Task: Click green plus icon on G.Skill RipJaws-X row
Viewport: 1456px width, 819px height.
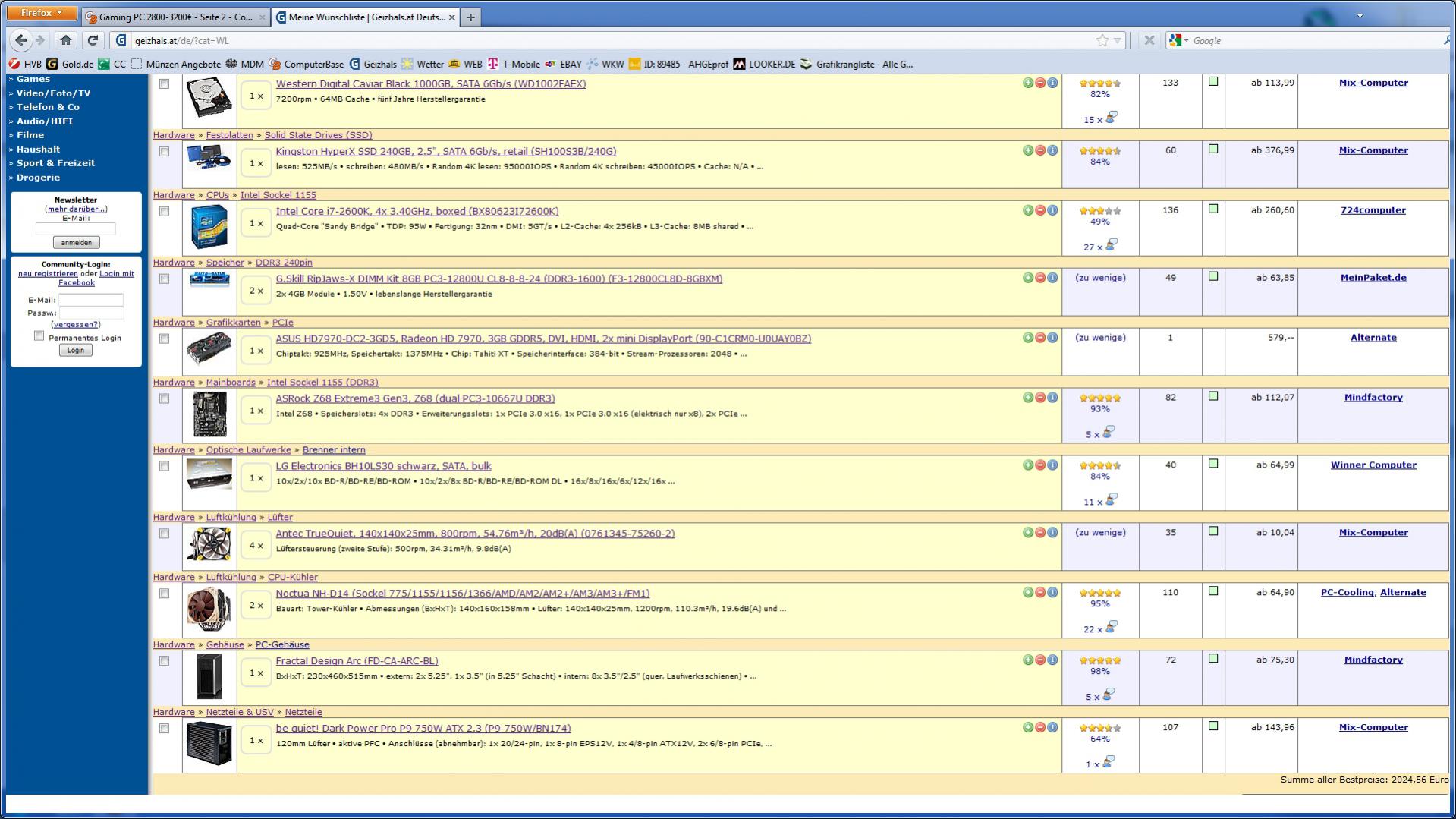Action: point(1027,278)
